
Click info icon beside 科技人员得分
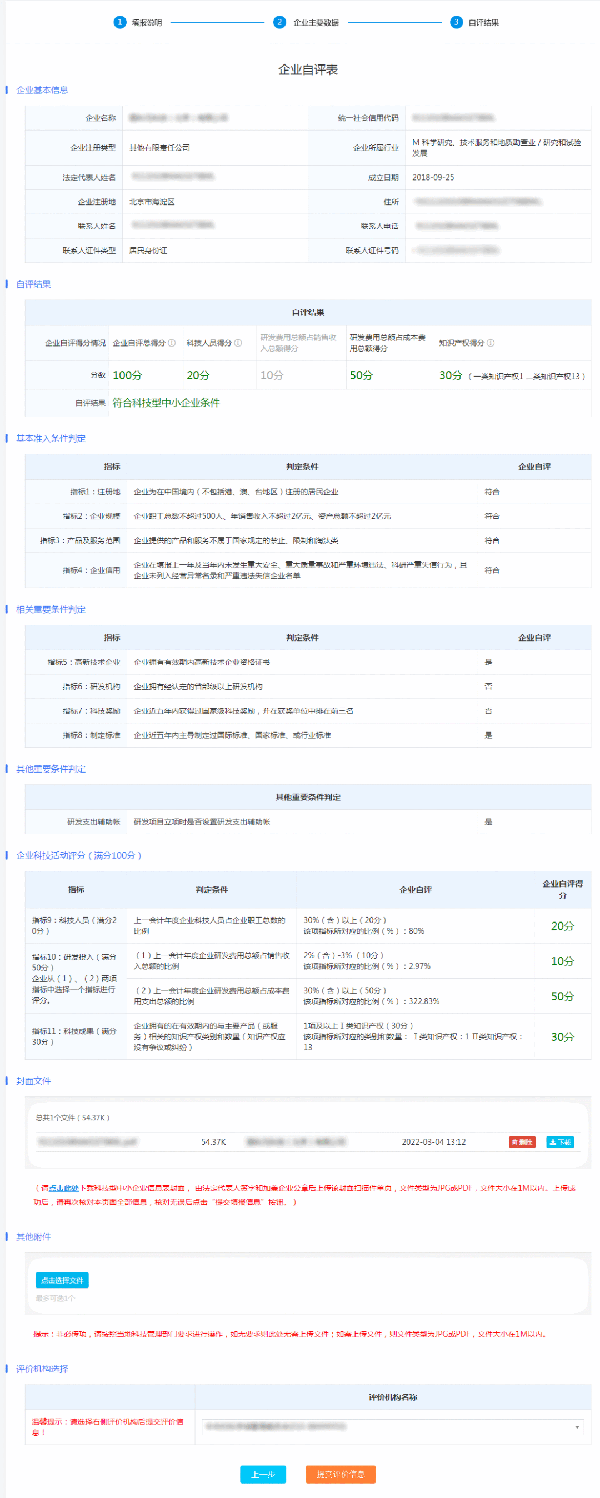pyautogui.click(x=238, y=343)
